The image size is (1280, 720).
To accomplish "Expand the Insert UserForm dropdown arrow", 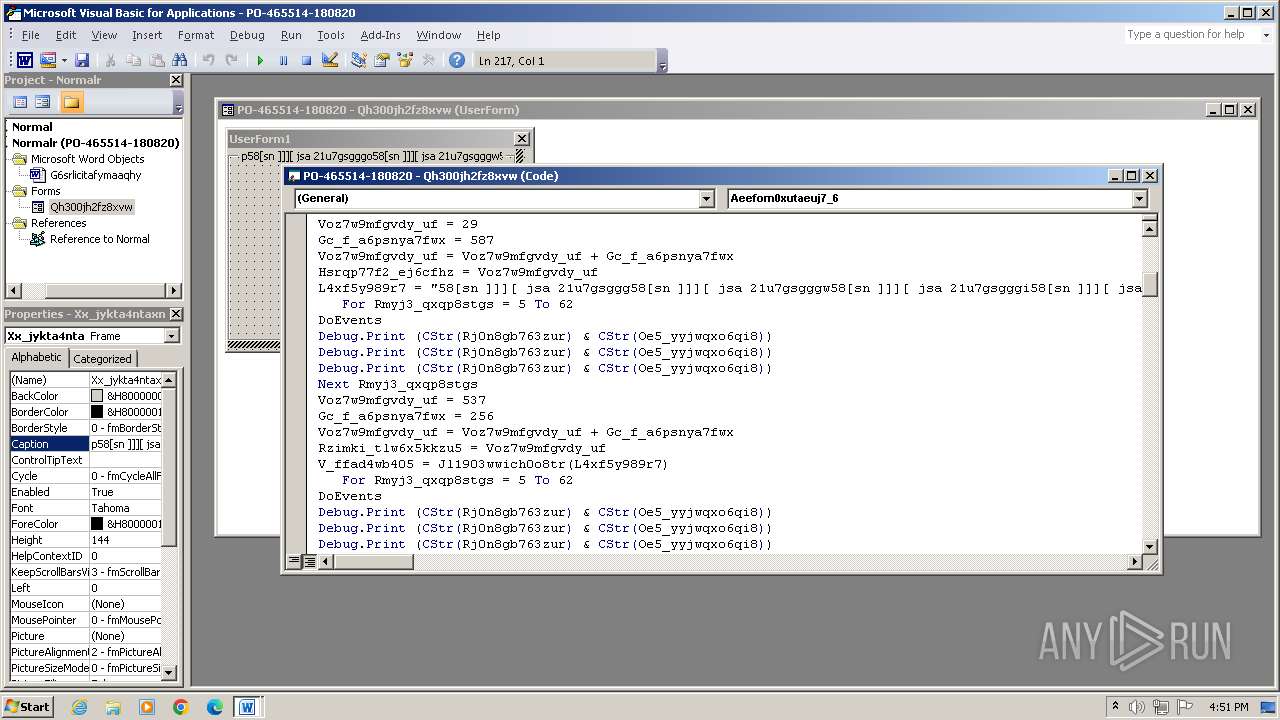I will click(64, 61).
